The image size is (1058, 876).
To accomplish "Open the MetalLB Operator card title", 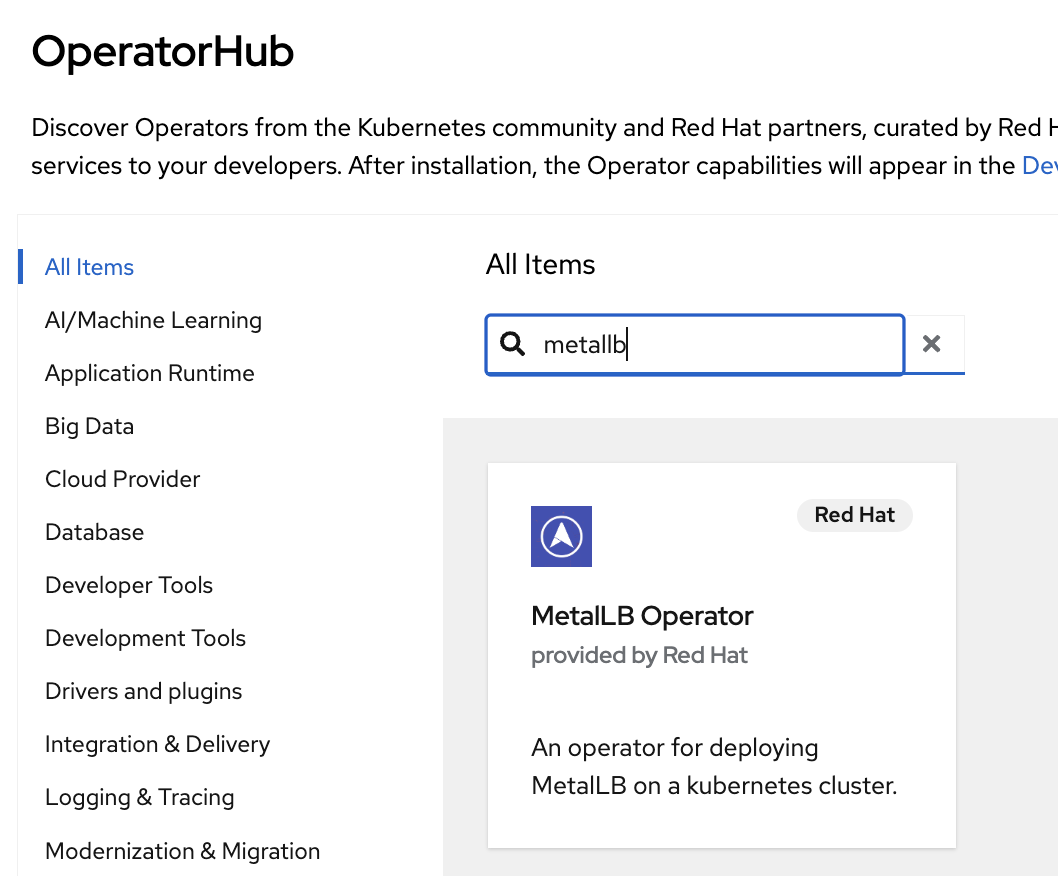I will [x=642, y=616].
